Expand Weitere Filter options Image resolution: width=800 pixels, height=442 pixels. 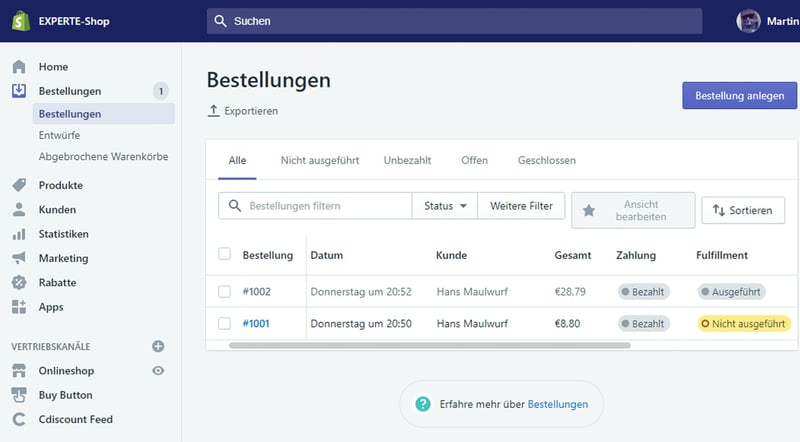point(521,206)
